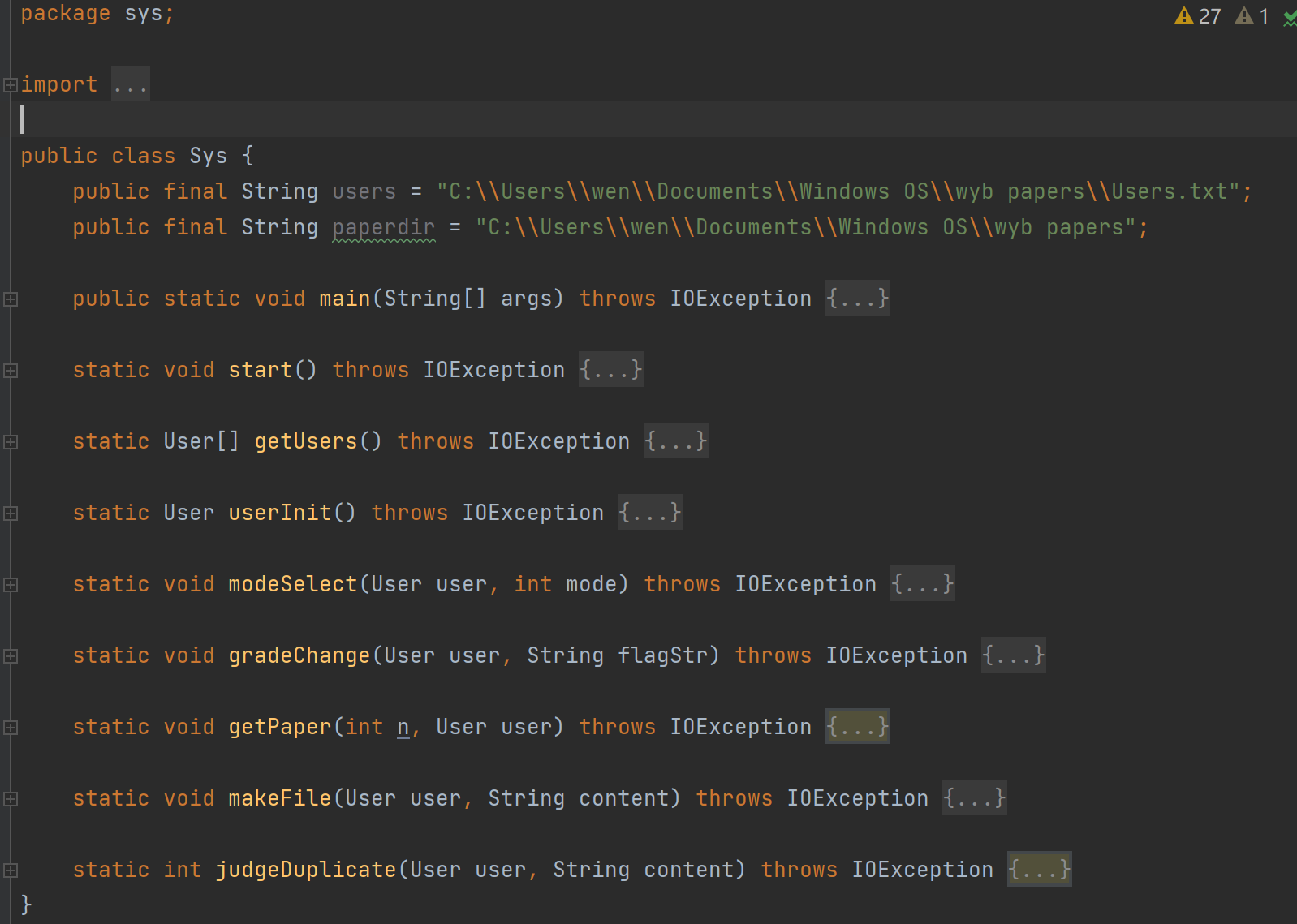Click the method name 'gradeChange'
Image resolution: width=1297 pixels, height=924 pixels.
(299, 655)
